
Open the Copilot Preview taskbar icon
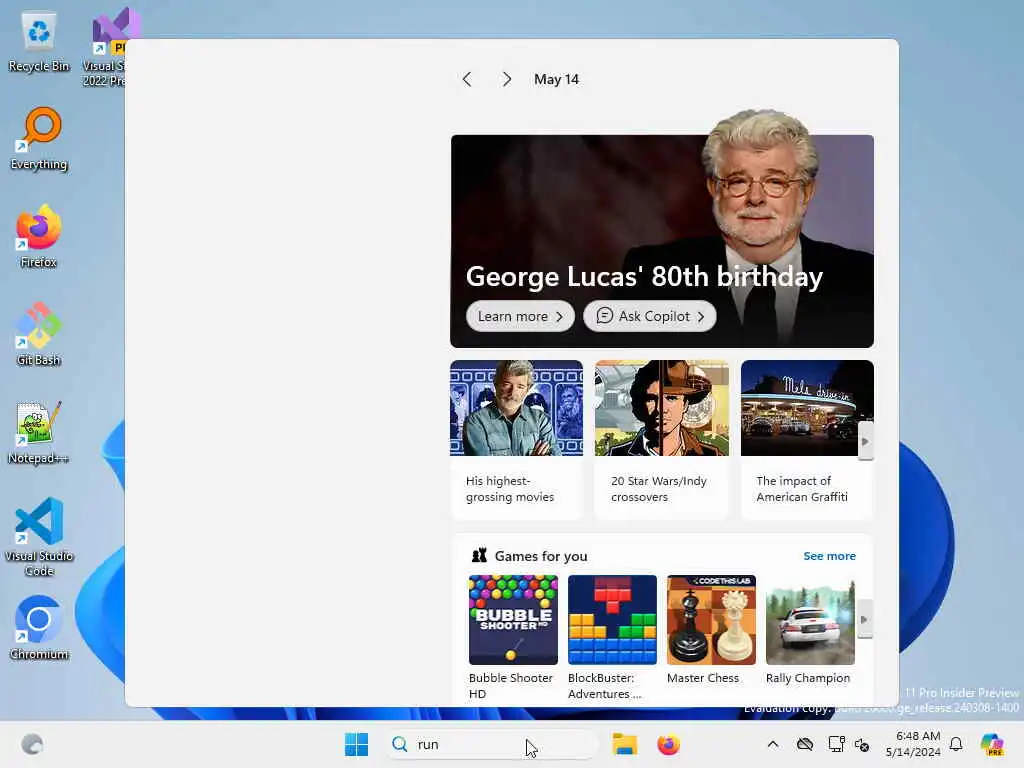[992, 744]
